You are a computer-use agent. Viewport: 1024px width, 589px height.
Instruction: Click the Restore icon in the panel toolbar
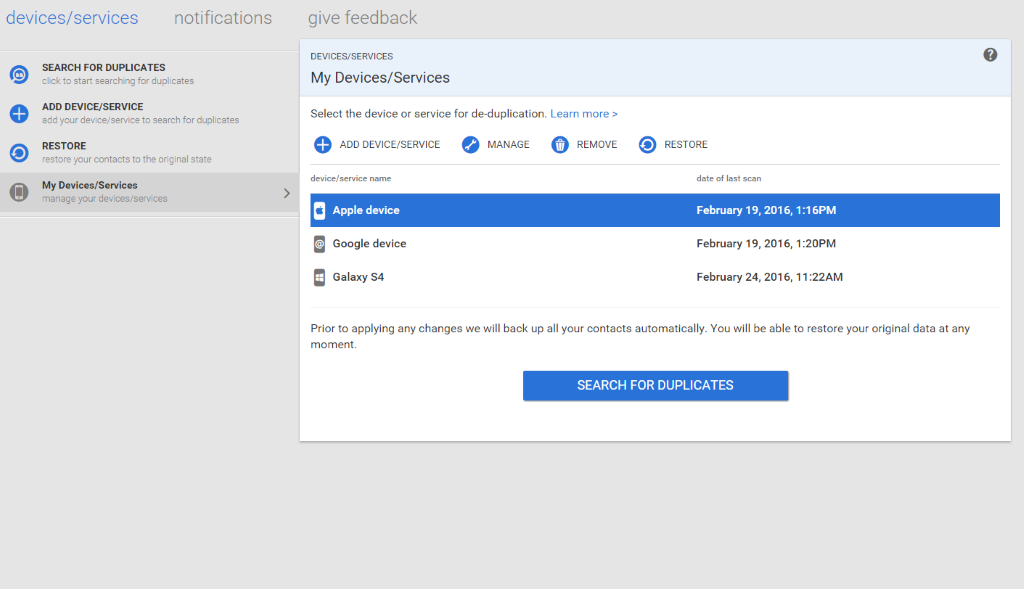(647, 144)
